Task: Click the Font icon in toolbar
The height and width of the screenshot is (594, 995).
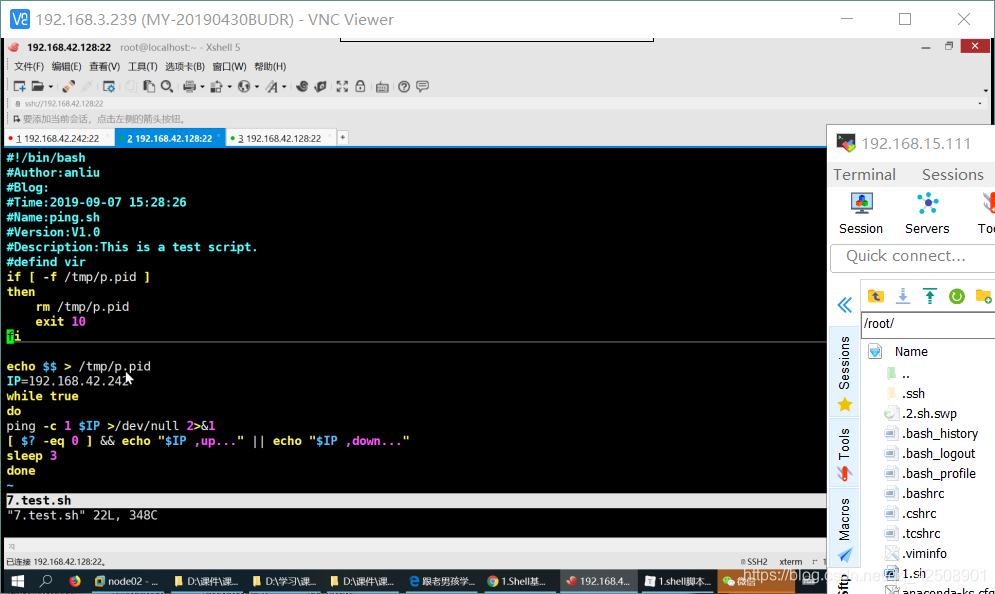Action: (272, 86)
